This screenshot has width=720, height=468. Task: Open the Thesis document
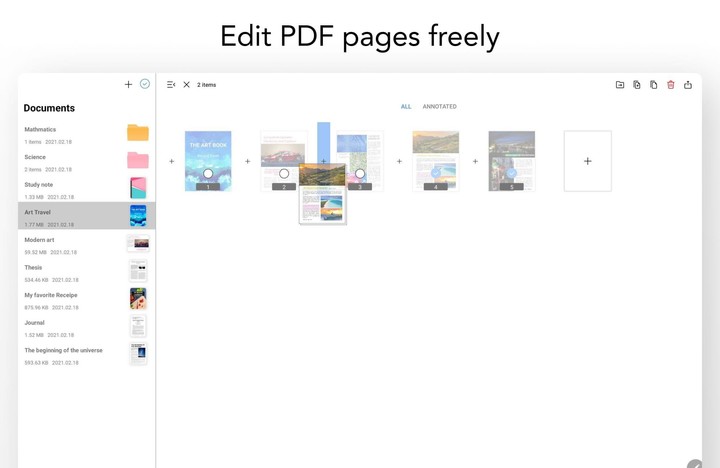coord(87,273)
